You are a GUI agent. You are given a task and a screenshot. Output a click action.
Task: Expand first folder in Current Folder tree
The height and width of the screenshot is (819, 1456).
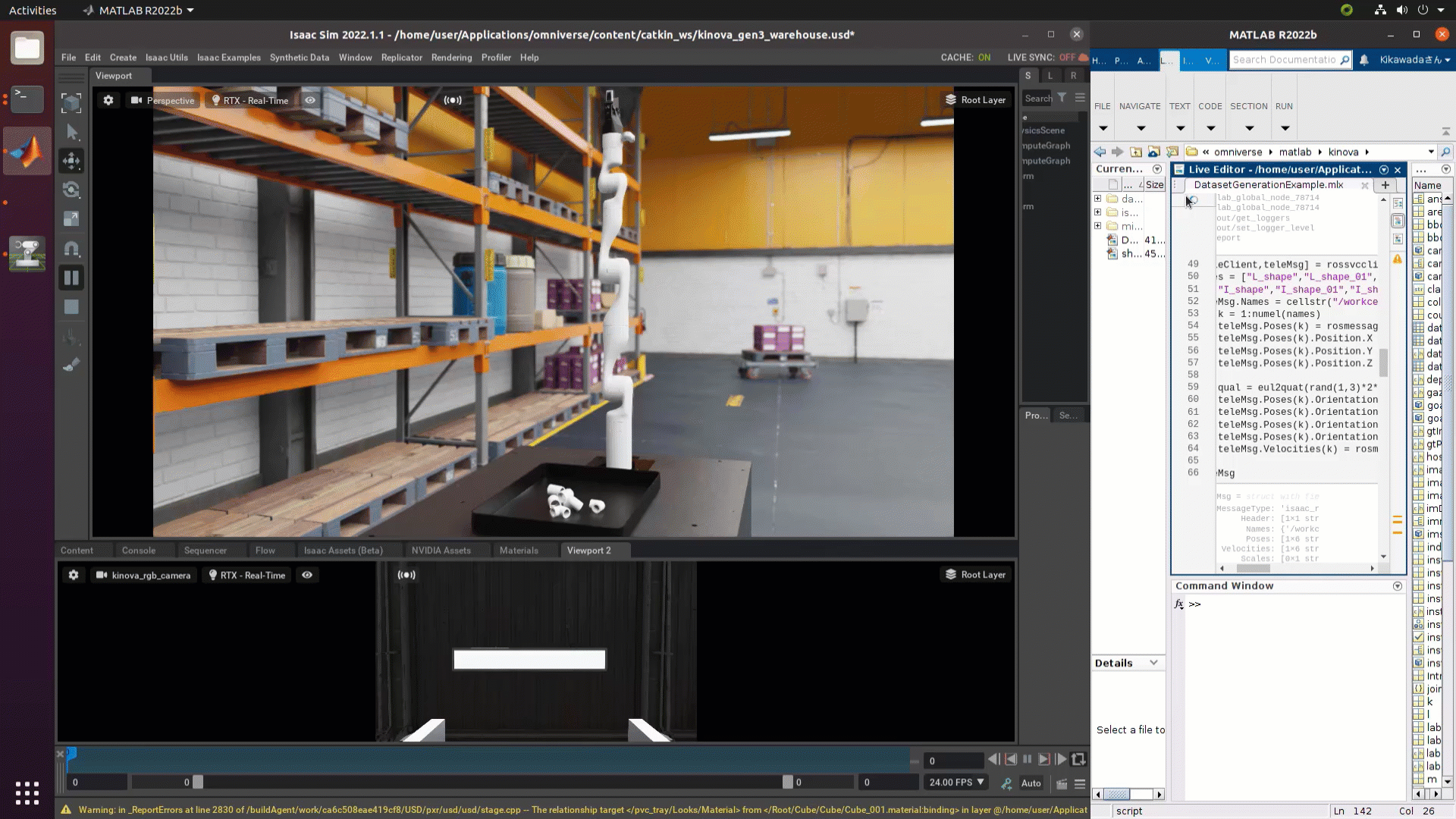pyautogui.click(x=1097, y=199)
